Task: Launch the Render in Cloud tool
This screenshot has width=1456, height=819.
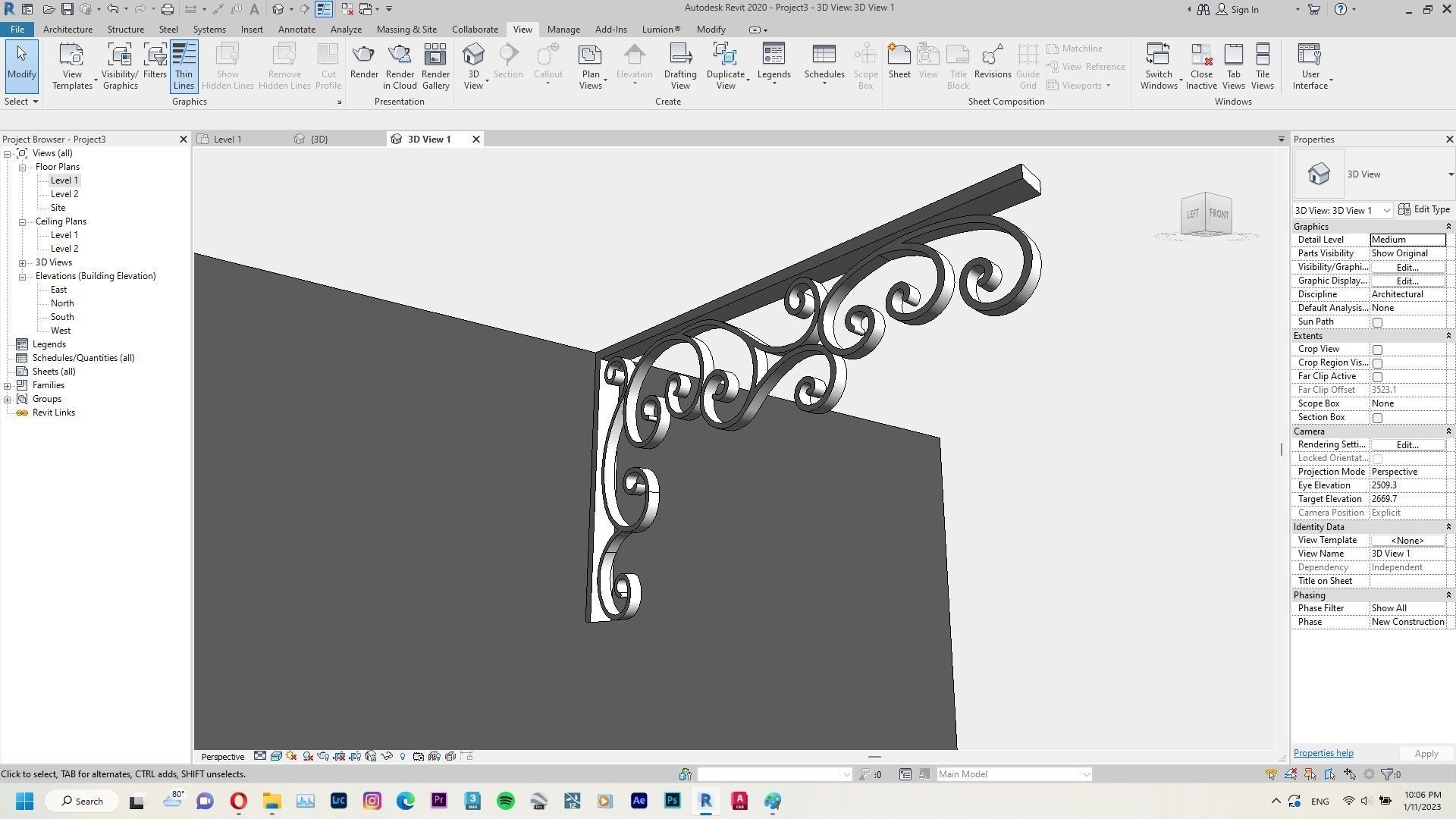Action: tap(400, 64)
